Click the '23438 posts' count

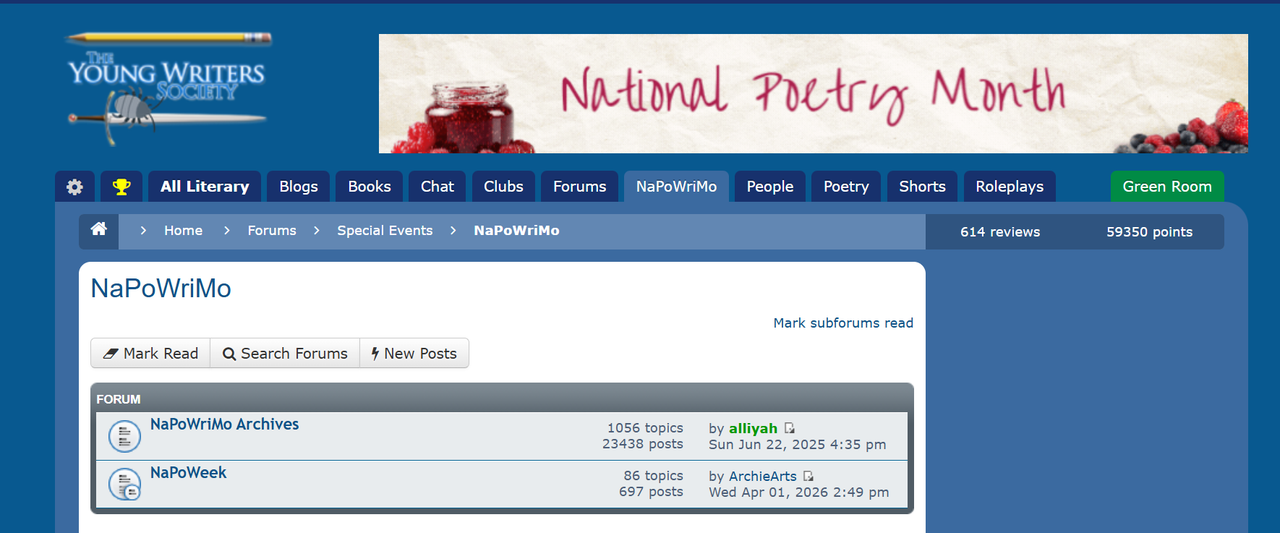point(643,444)
